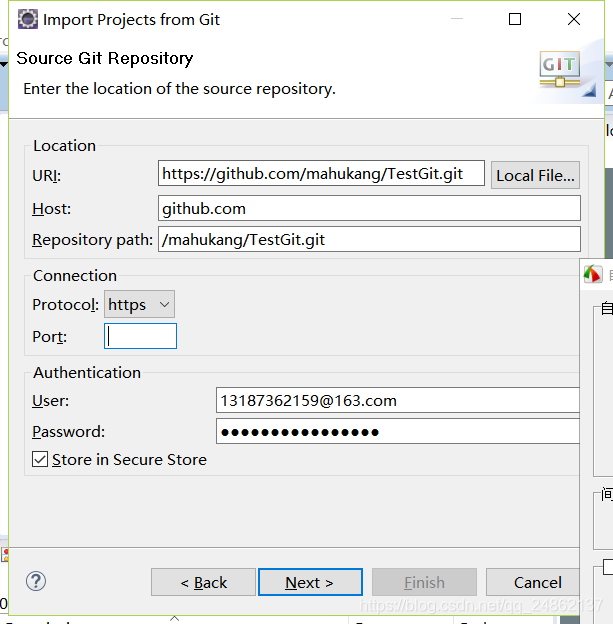The width and height of the screenshot is (613, 624).
Task: Click the "URI:" label
Action: 47,176
